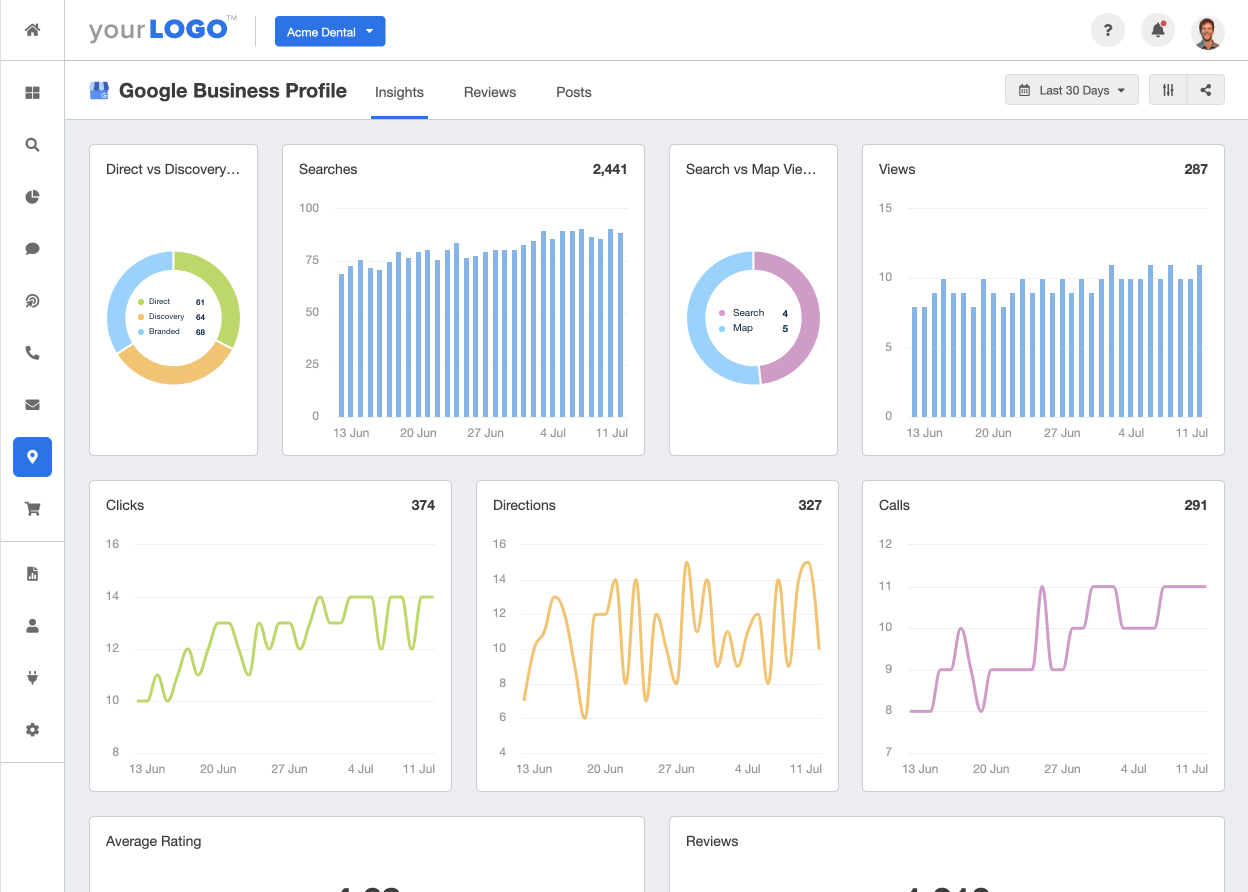Open the pie chart analytics icon

tap(32, 197)
